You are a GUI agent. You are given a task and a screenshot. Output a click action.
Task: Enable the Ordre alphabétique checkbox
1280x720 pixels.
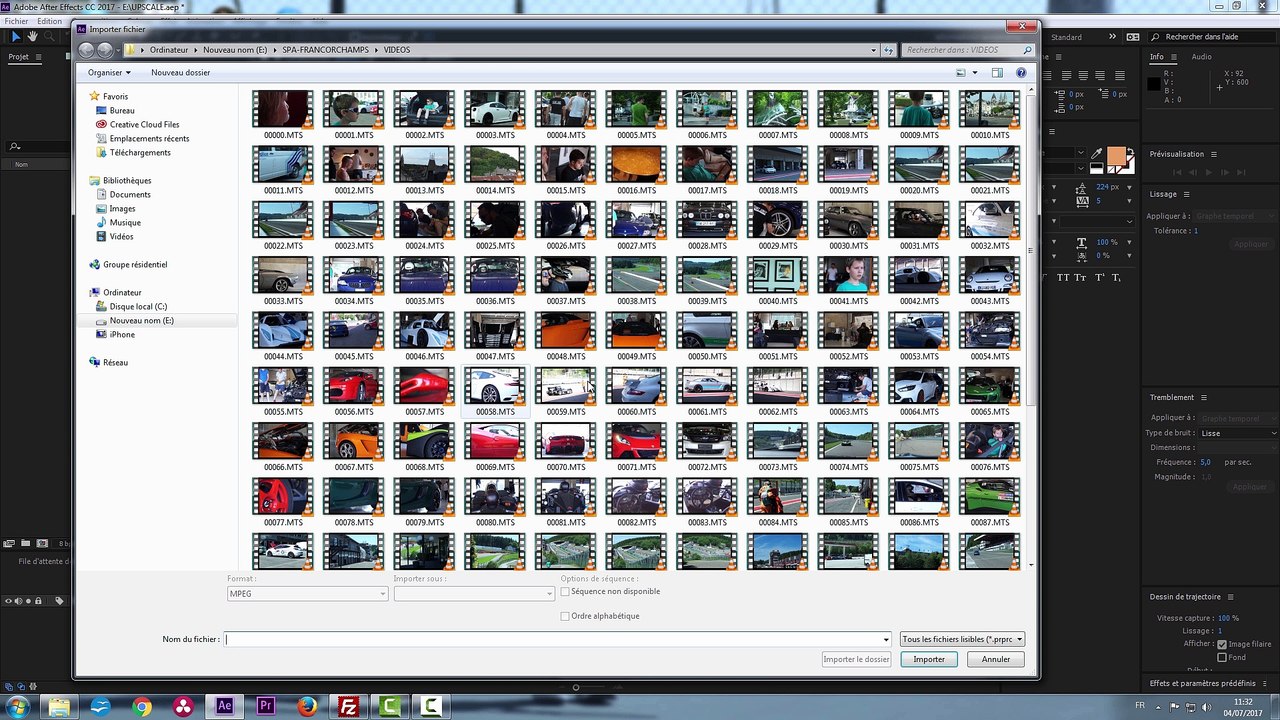pos(565,616)
